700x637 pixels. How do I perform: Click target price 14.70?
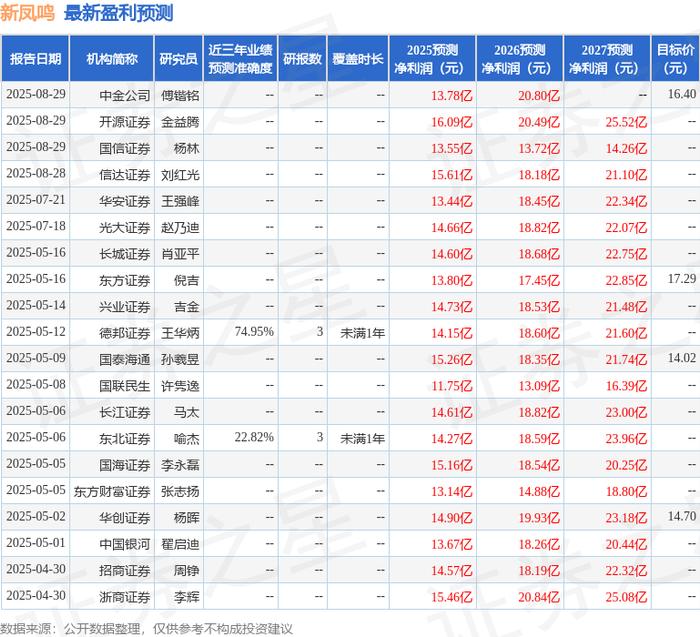click(682, 516)
